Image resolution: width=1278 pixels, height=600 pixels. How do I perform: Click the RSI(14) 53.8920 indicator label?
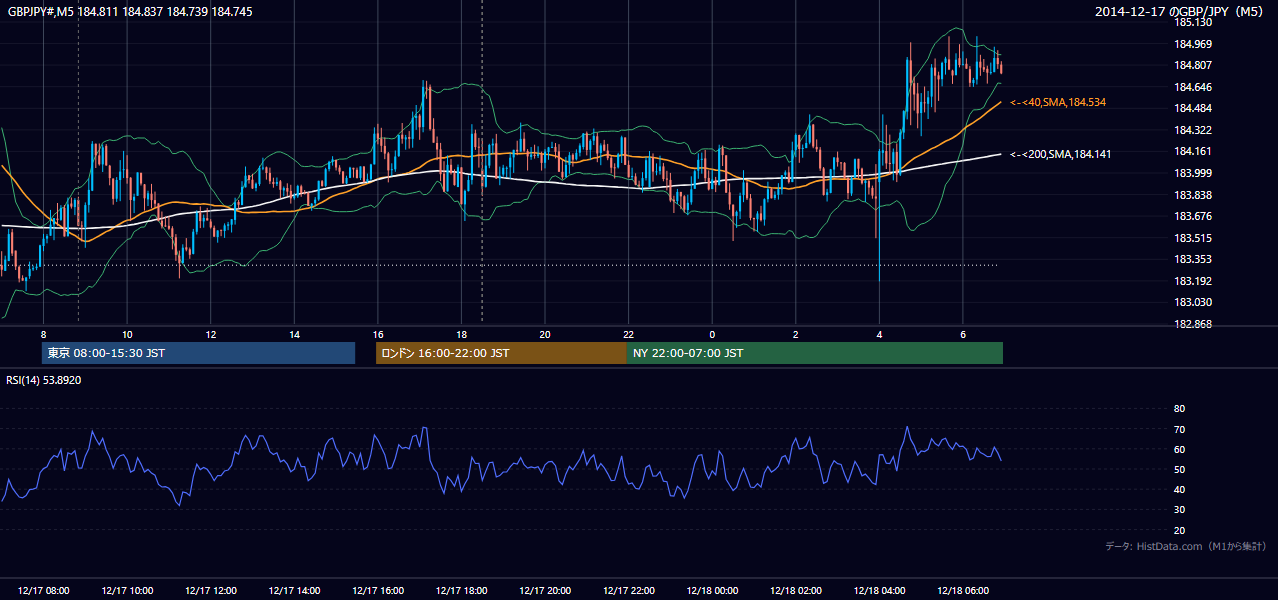point(44,380)
